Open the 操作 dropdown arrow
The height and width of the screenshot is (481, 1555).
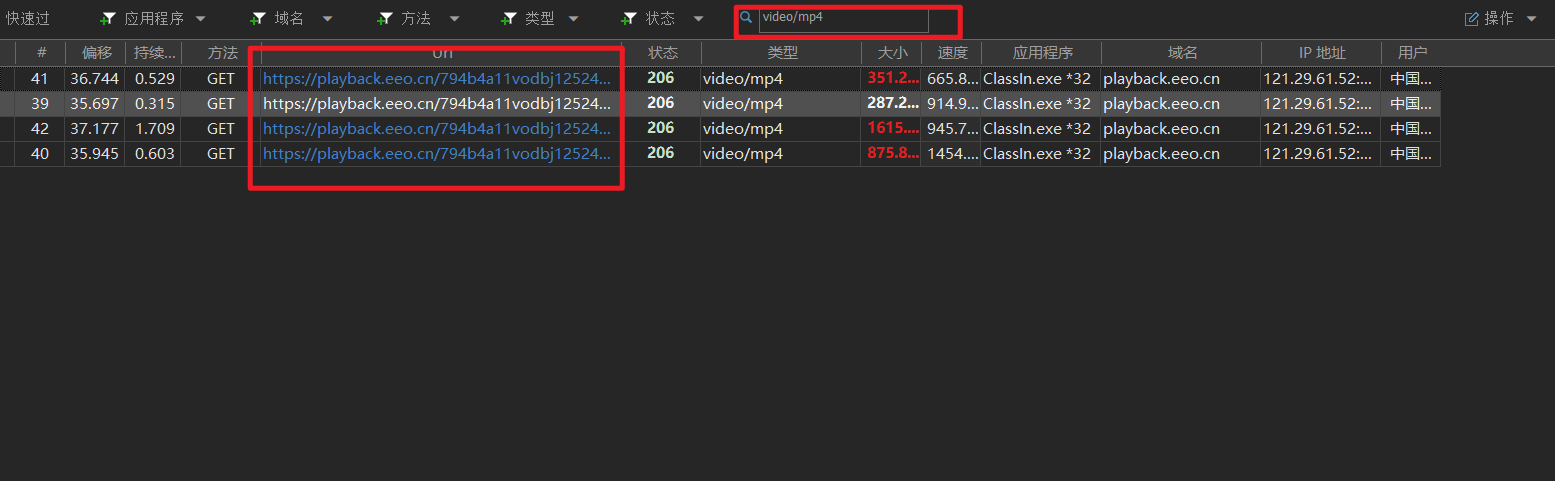pos(1532,19)
